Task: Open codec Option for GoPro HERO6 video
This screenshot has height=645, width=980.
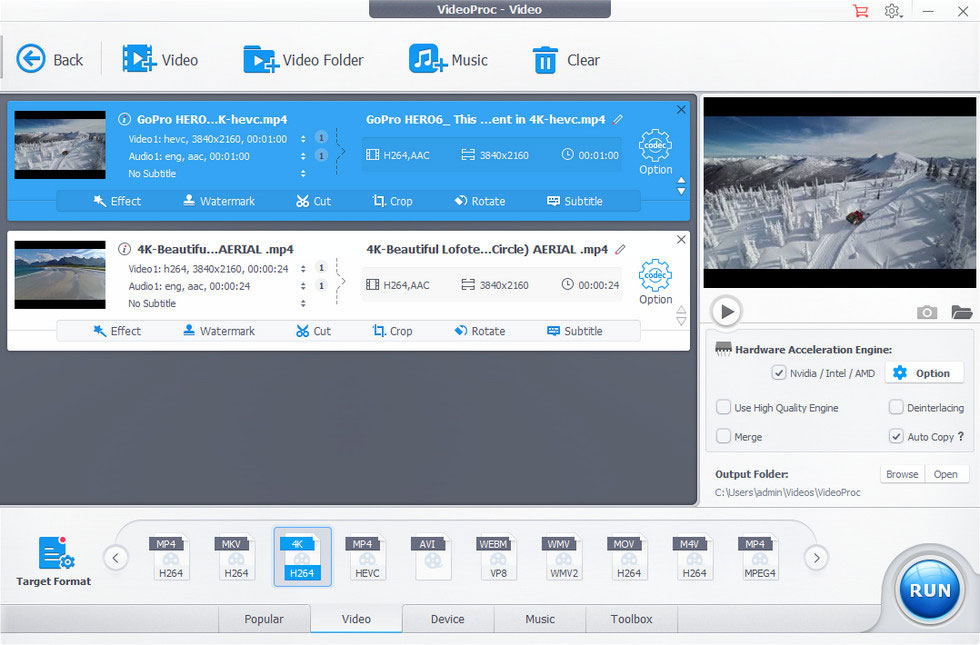Action: tap(655, 152)
